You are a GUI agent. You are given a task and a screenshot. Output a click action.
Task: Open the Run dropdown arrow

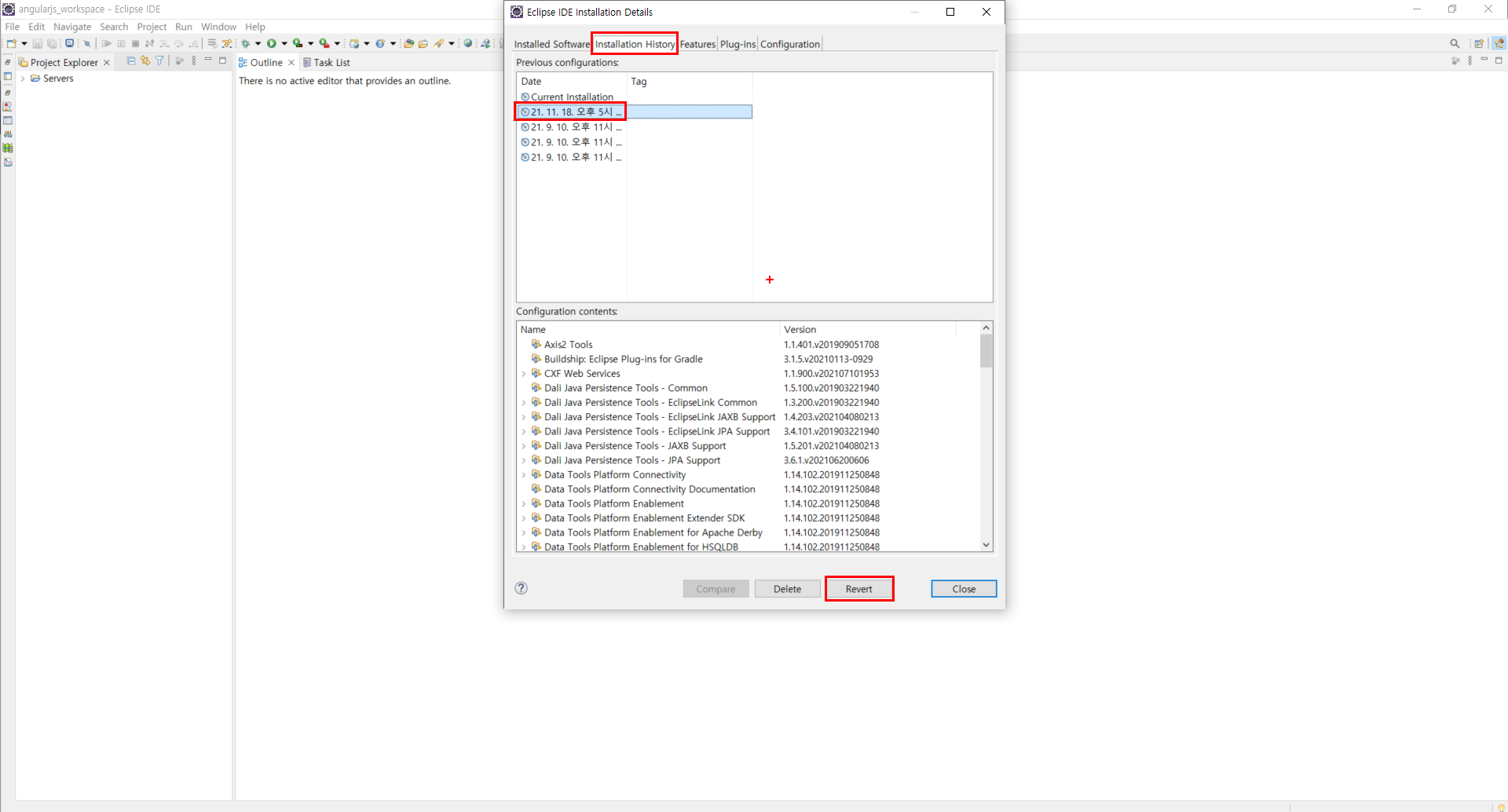tap(284, 43)
